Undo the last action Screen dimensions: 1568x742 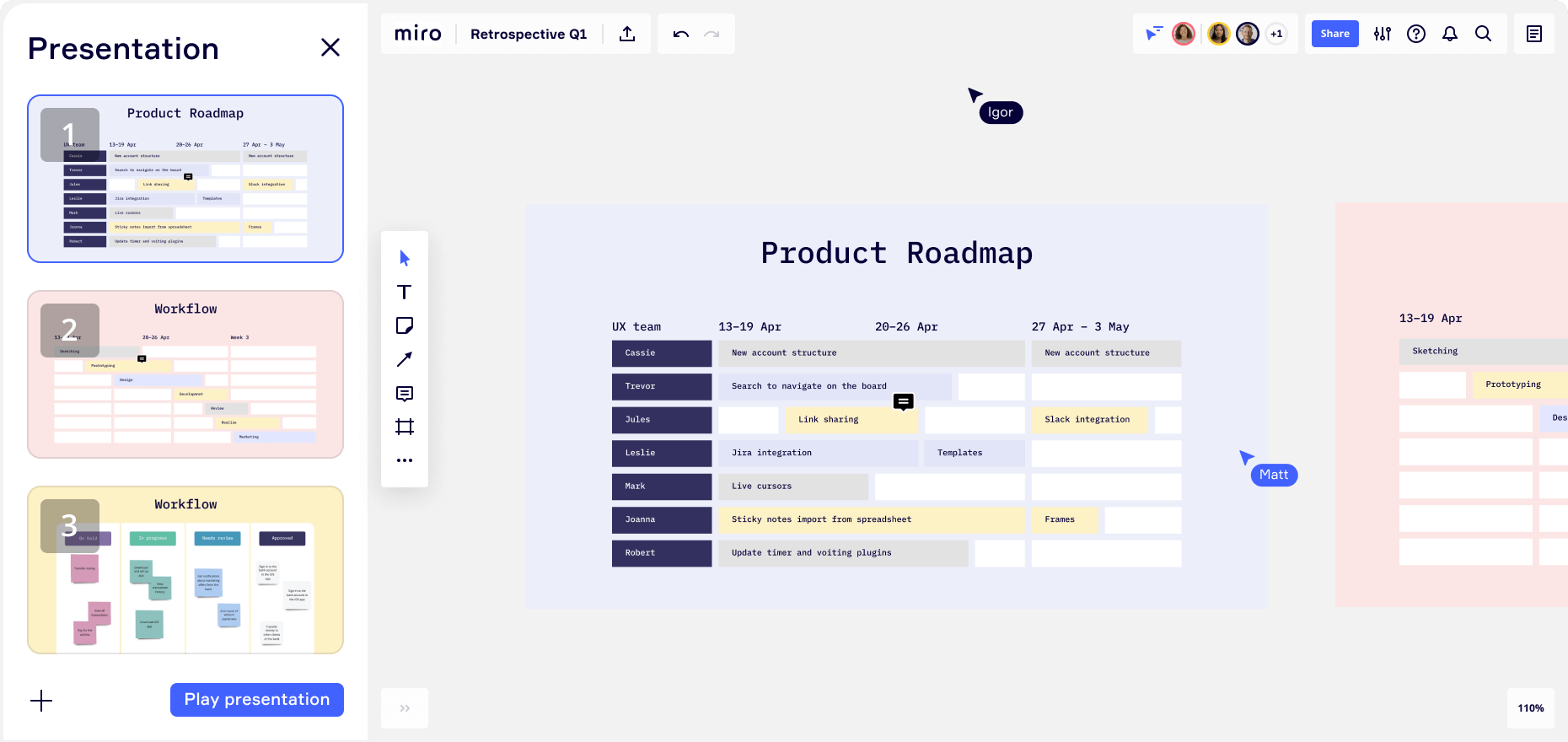pyautogui.click(x=681, y=34)
